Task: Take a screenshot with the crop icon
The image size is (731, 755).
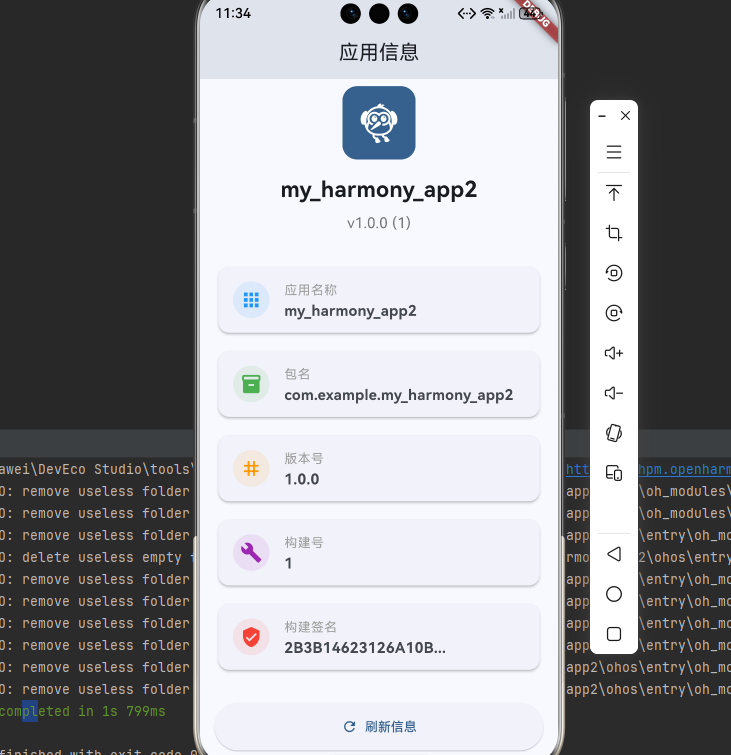Action: [x=614, y=233]
